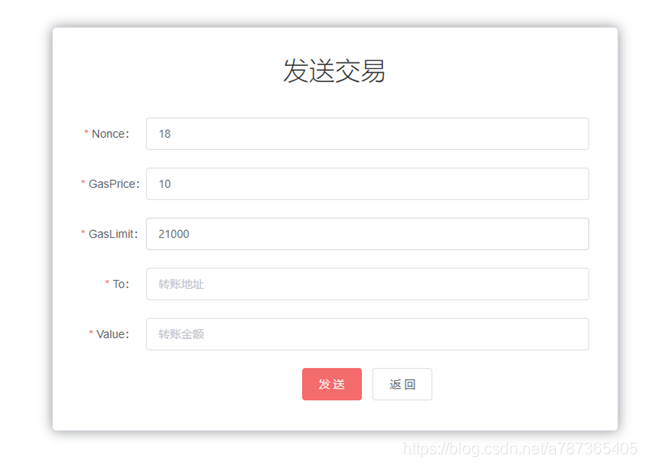
Task: Click the Nonce input field showing 18
Action: tap(367, 134)
